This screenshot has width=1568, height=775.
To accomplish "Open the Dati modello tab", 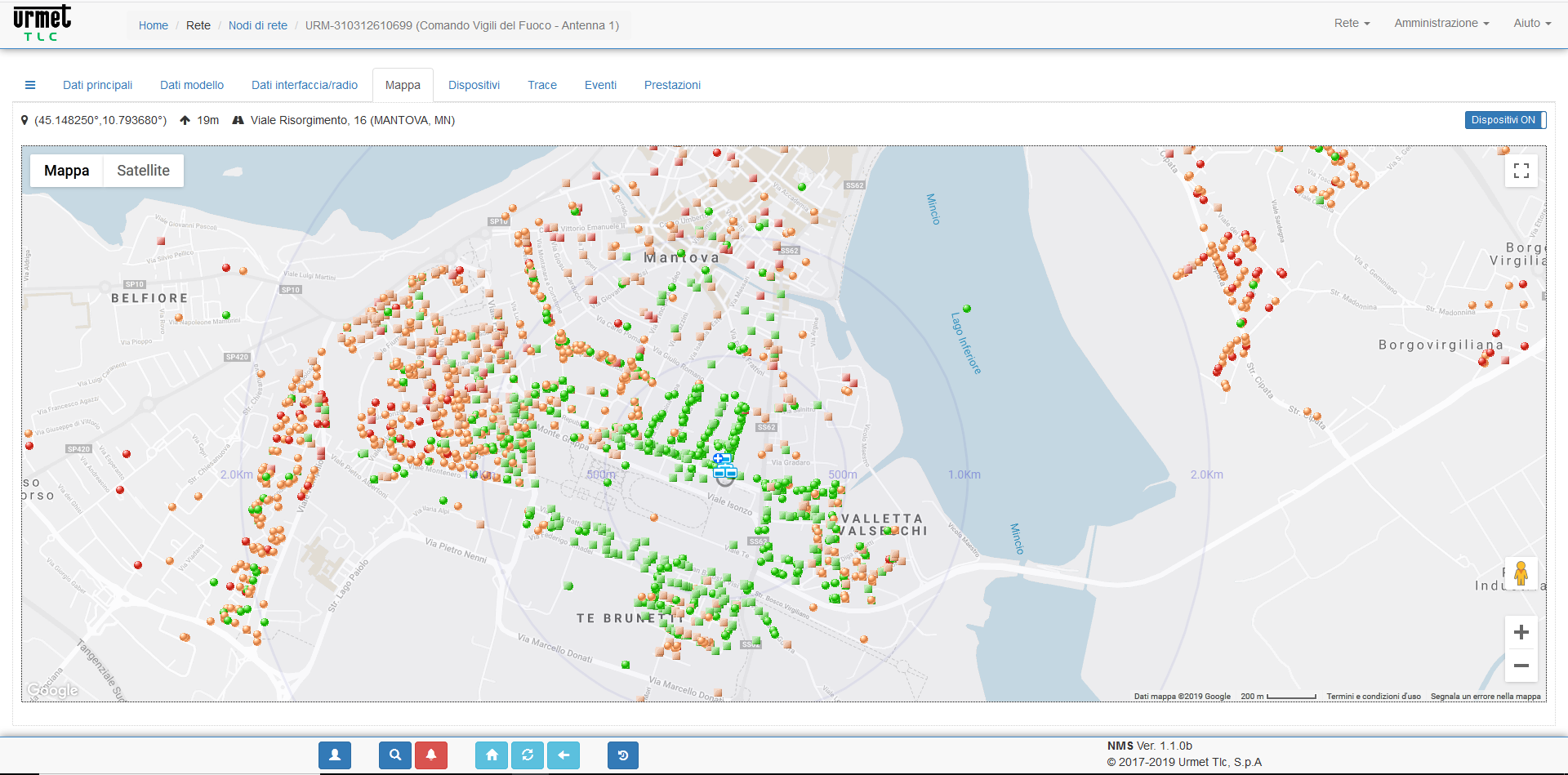I will pos(192,85).
